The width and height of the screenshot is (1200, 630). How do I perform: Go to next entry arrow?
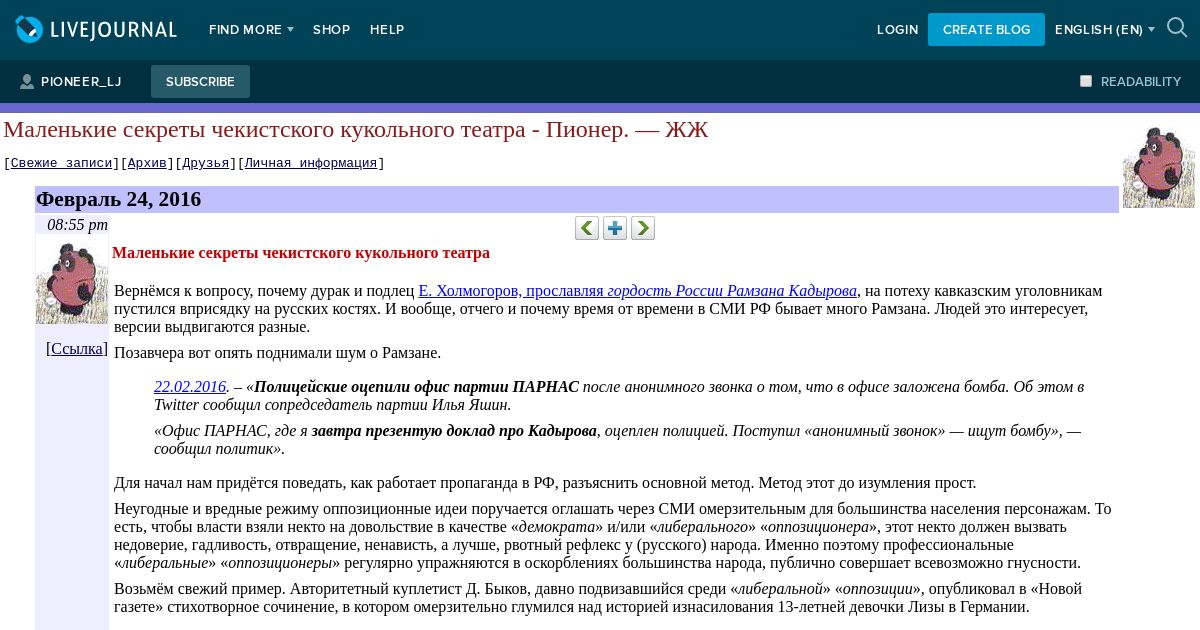[x=643, y=228]
